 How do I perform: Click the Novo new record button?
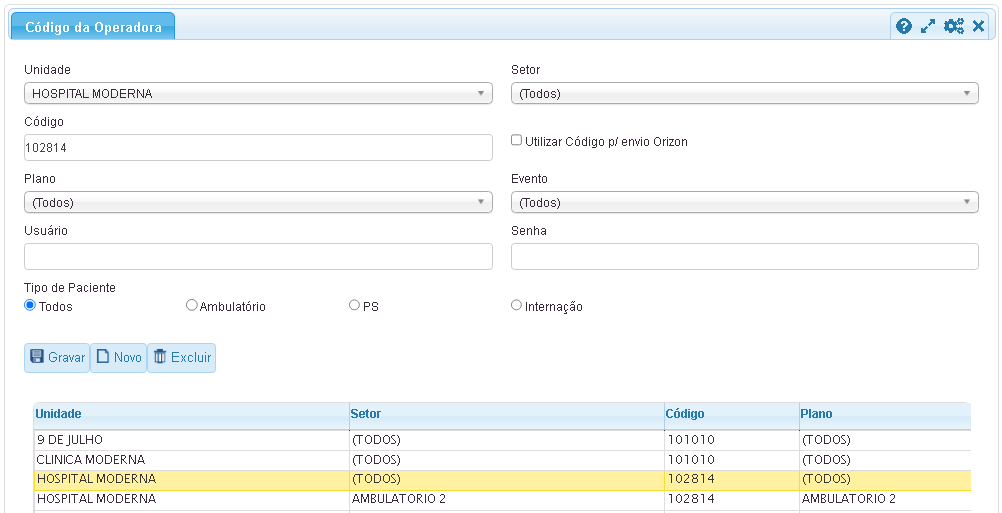[x=118, y=357]
